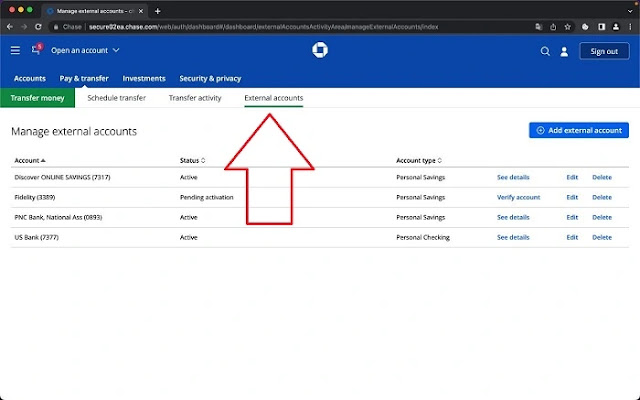Open the Chrome profile avatar
Screen dimensions: 640x400
point(616,27)
